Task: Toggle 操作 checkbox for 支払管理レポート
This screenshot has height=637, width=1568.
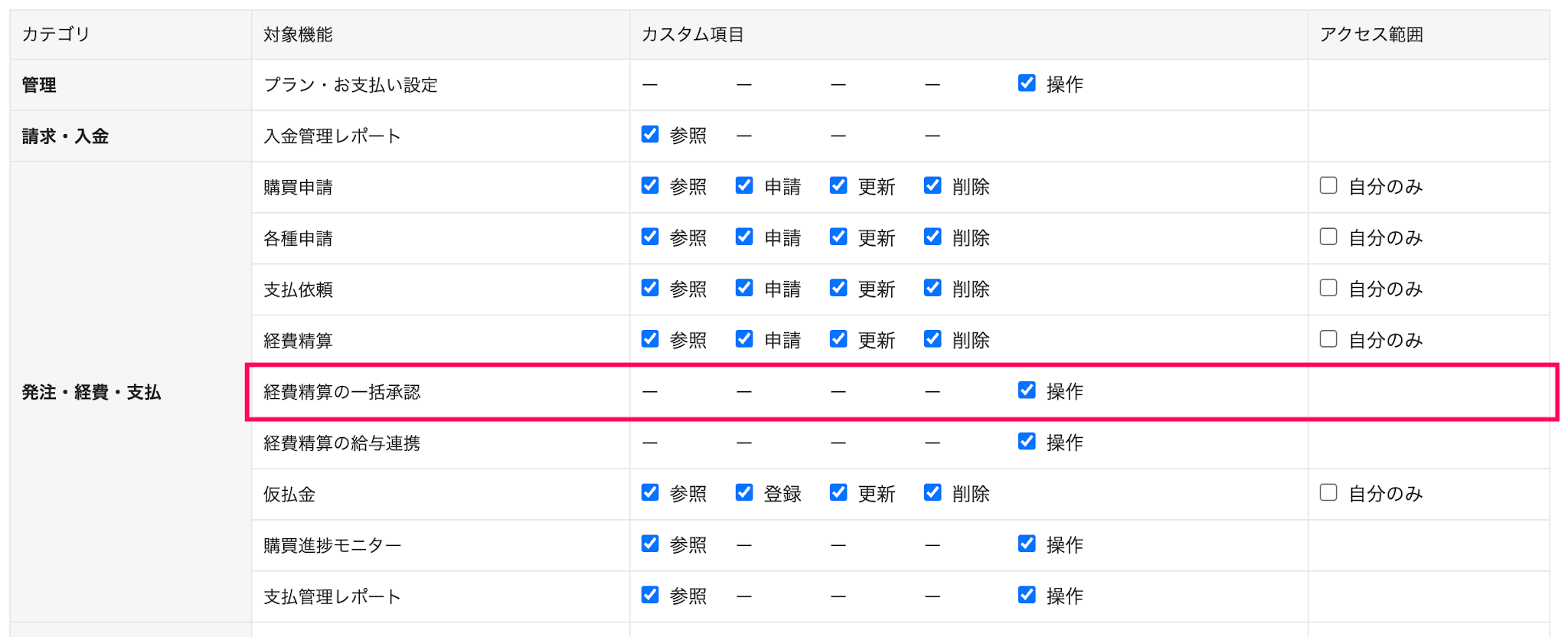Action: tap(1027, 595)
